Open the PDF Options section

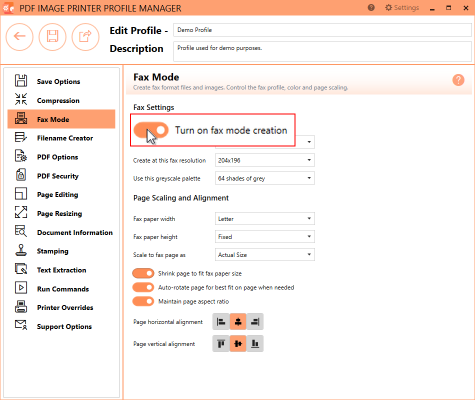pyautogui.click(x=61, y=157)
